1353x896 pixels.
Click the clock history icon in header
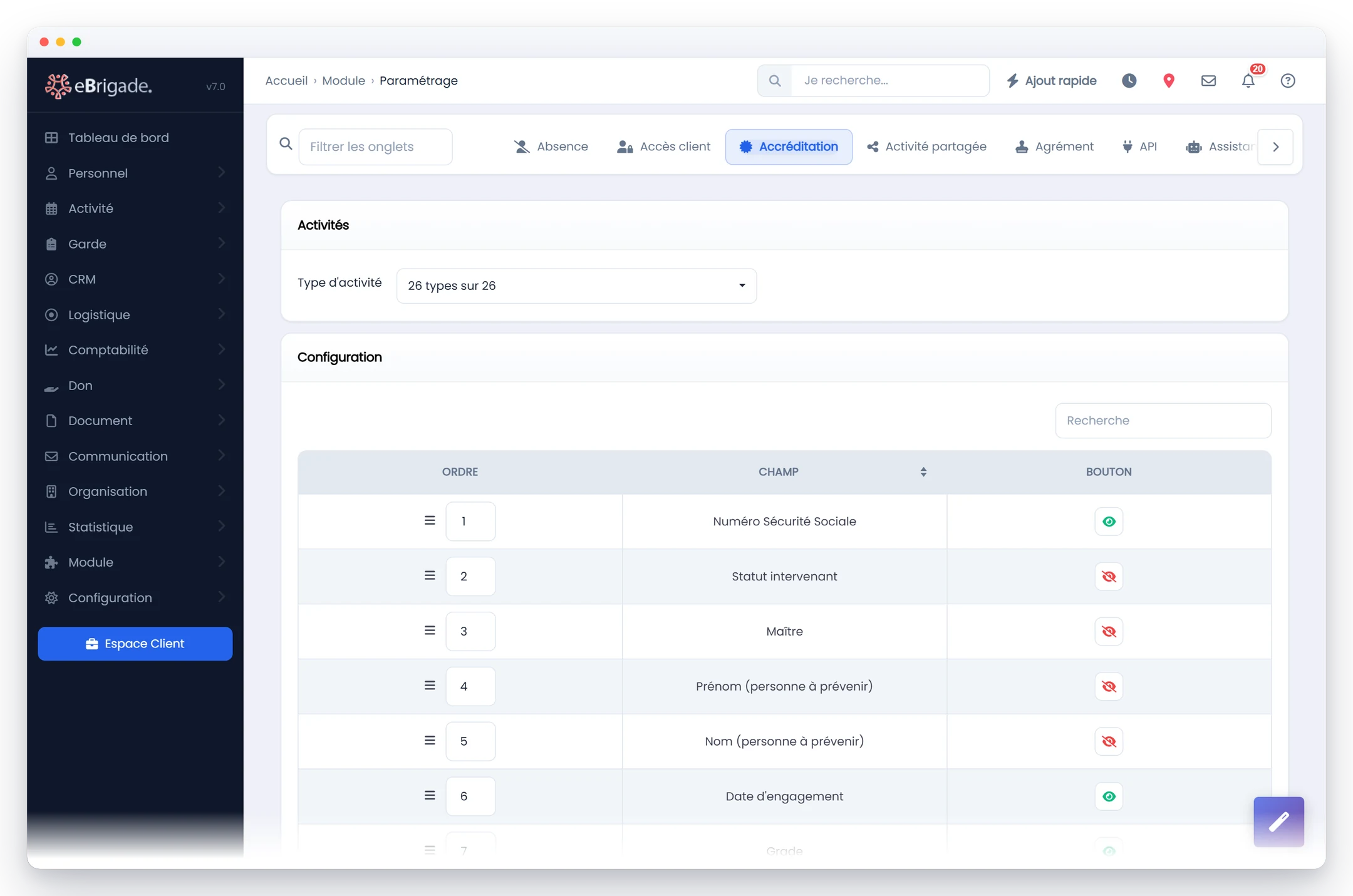coord(1129,81)
